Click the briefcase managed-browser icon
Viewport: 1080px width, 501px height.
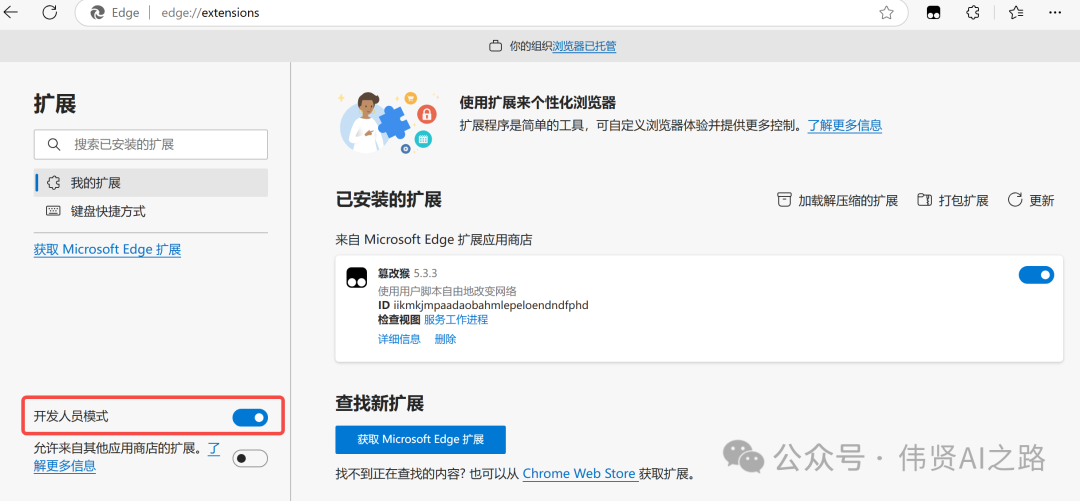pyautogui.click(x=495, y=47)
